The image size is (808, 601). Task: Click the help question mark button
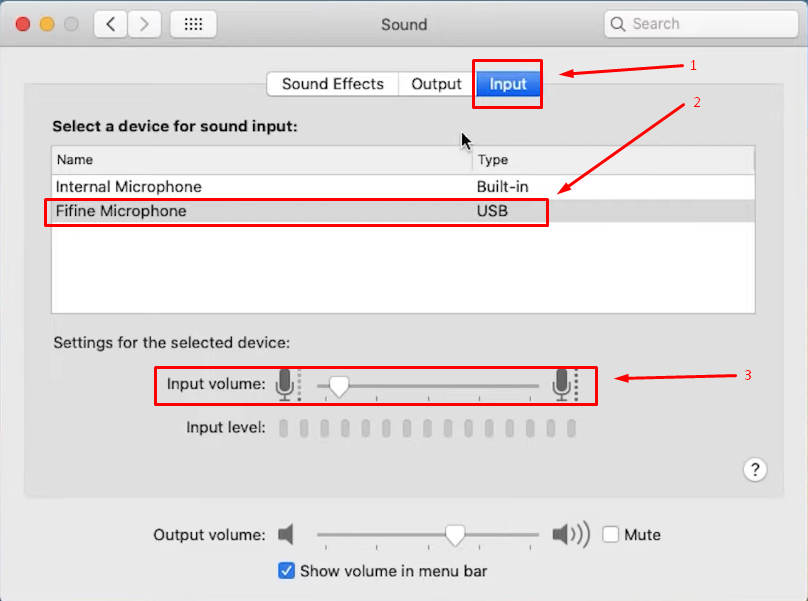pyautogui.click(x=755, y=470)
